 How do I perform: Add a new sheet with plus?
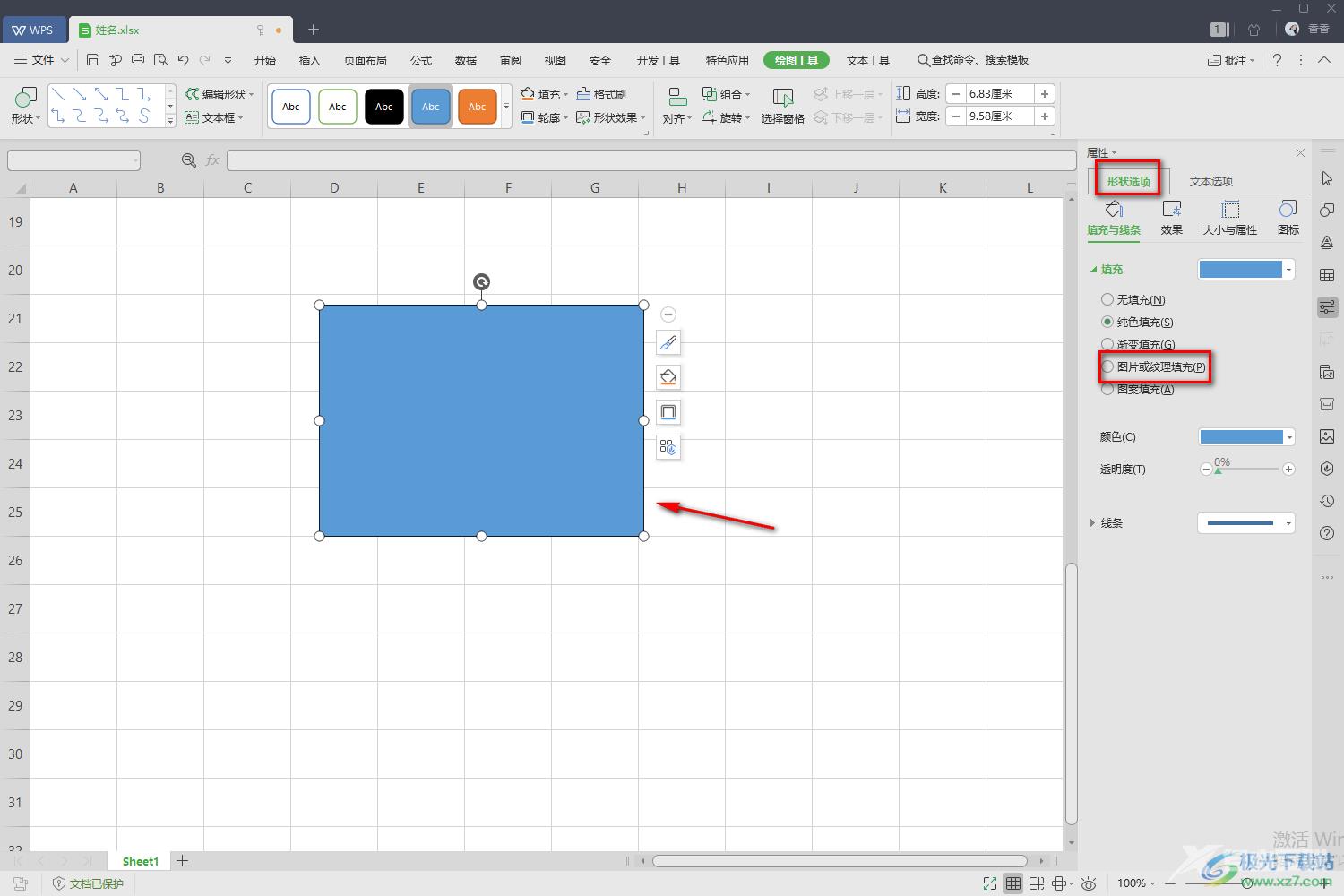183,861
